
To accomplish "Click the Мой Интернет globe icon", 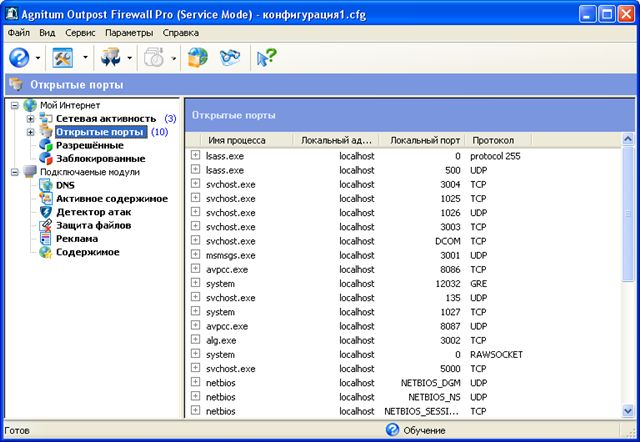I will (x=30, y=105).
